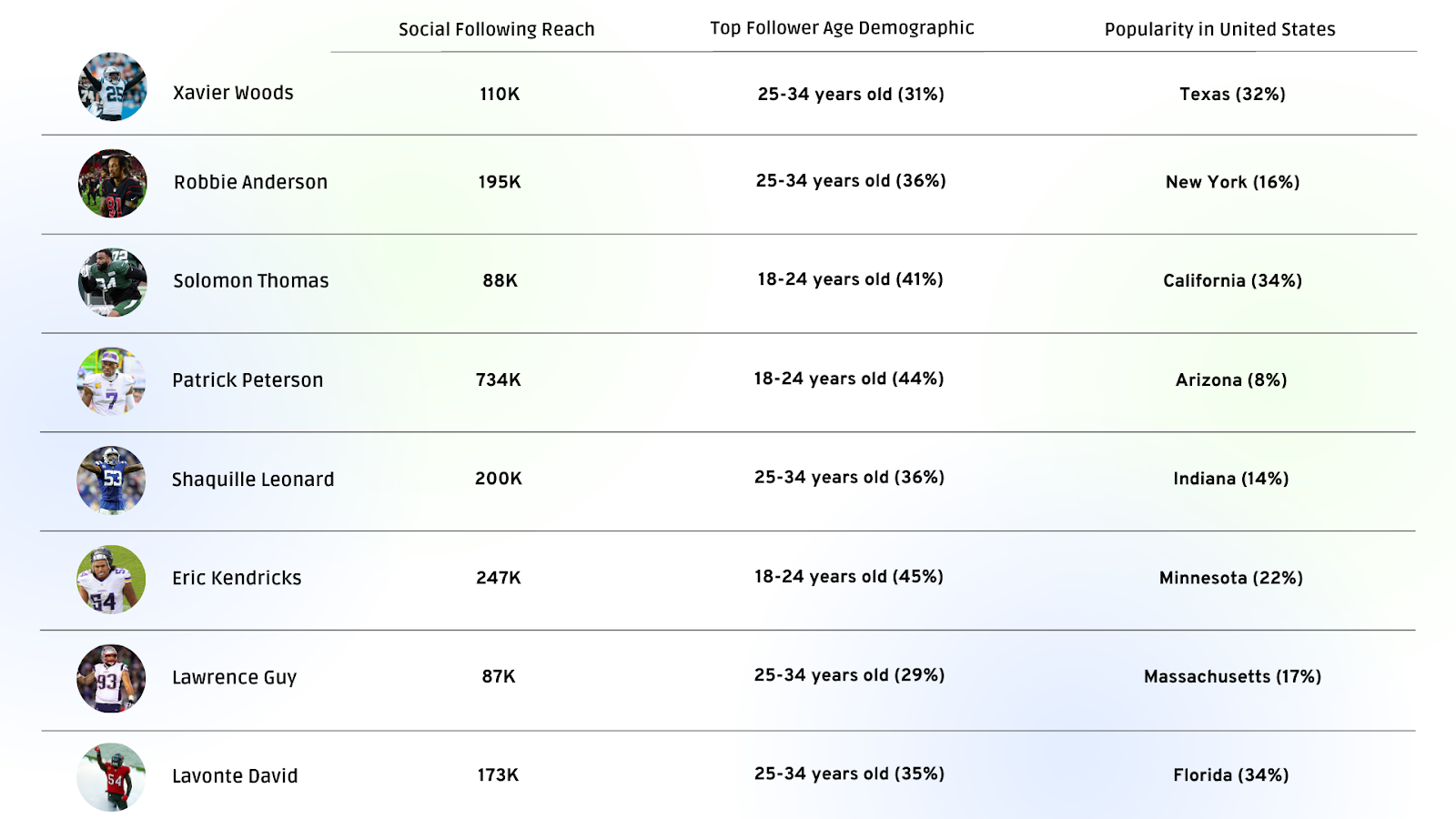This screenshot has height=819, width=1456.
Task: Click the Lavonte David name label
Action: (235, 776)
